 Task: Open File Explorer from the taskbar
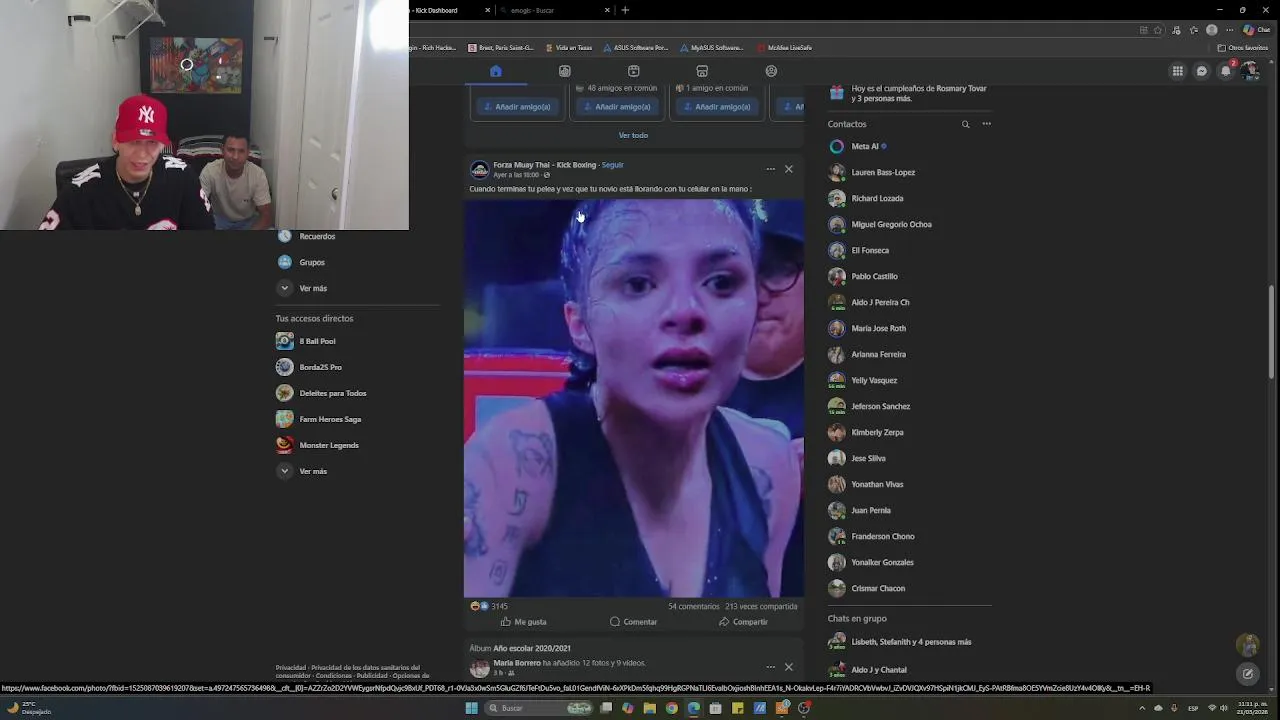650,708
